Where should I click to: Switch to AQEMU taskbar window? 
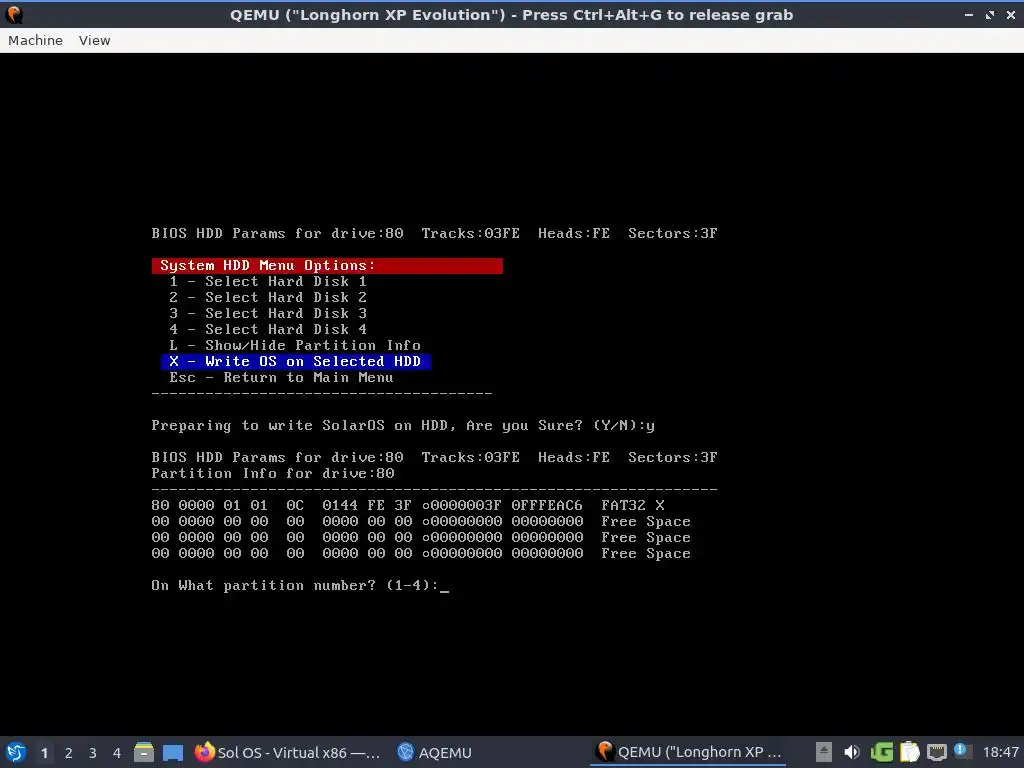coord(435,752)
